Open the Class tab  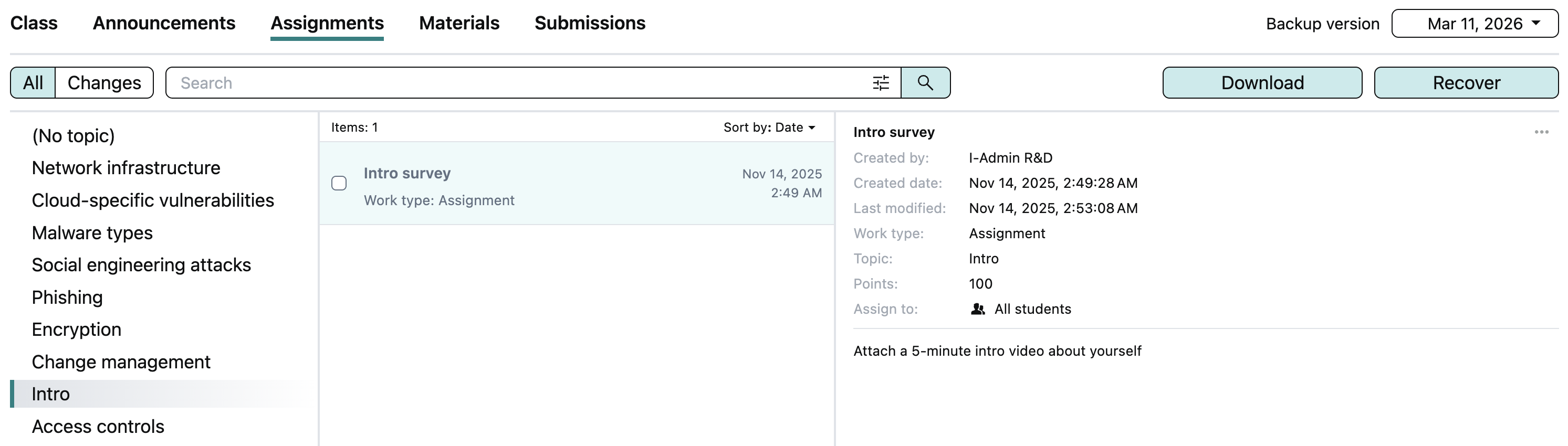click(34, 23)
